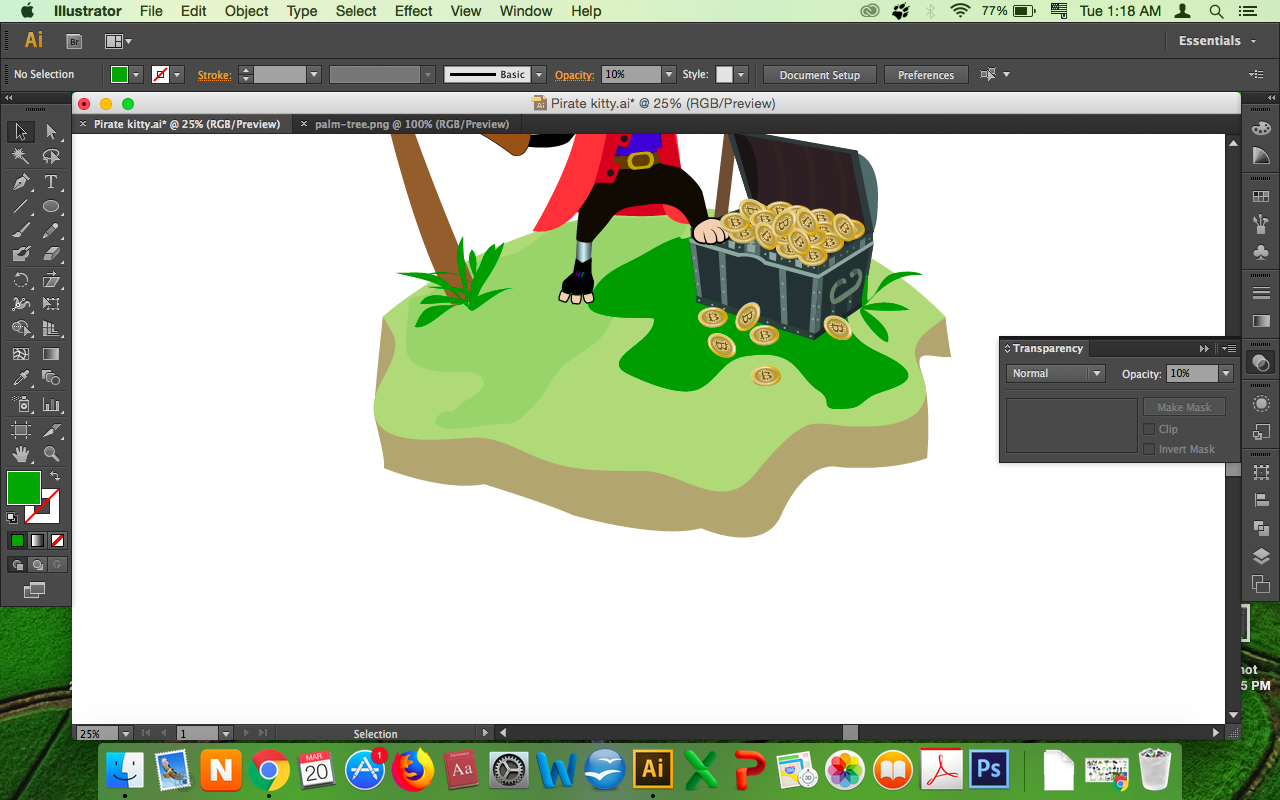Screen dimensions: 1280x800
Task: Select the Mesh tool
Action: click(20, 354)
